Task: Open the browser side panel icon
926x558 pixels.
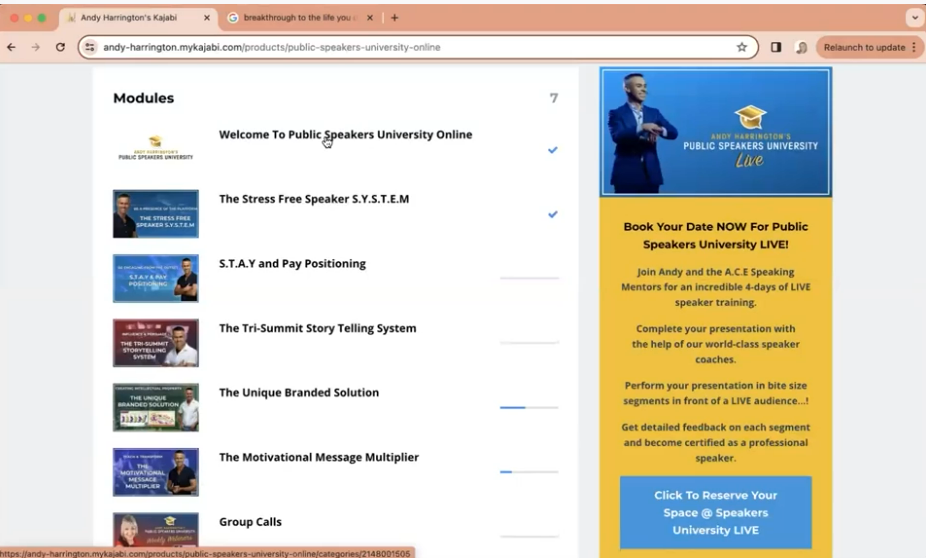Action: 776,47
